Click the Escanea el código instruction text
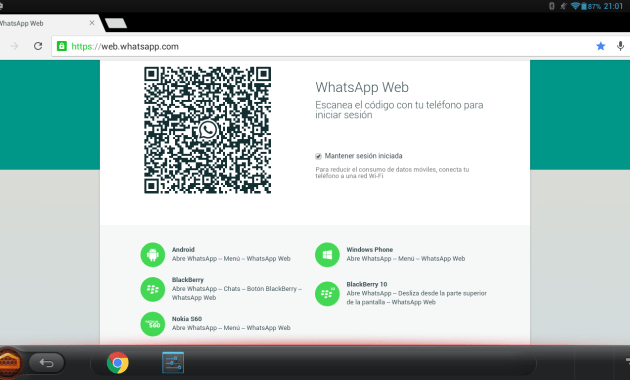630x380 pixels. [x=399, y=110]
